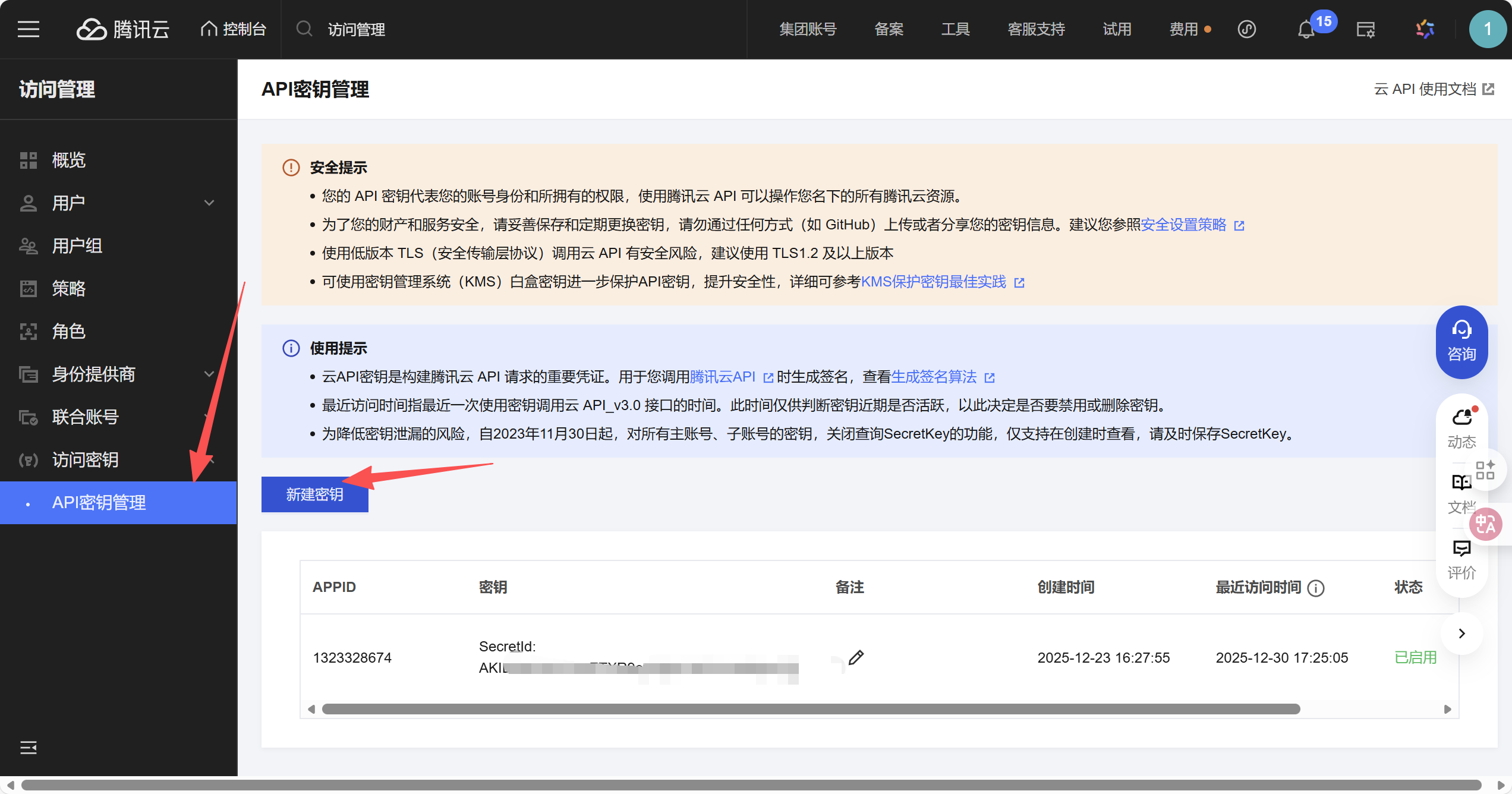Click the pencil edit icon in 备注 column
1512x794 pixels.
click(856, 657)
